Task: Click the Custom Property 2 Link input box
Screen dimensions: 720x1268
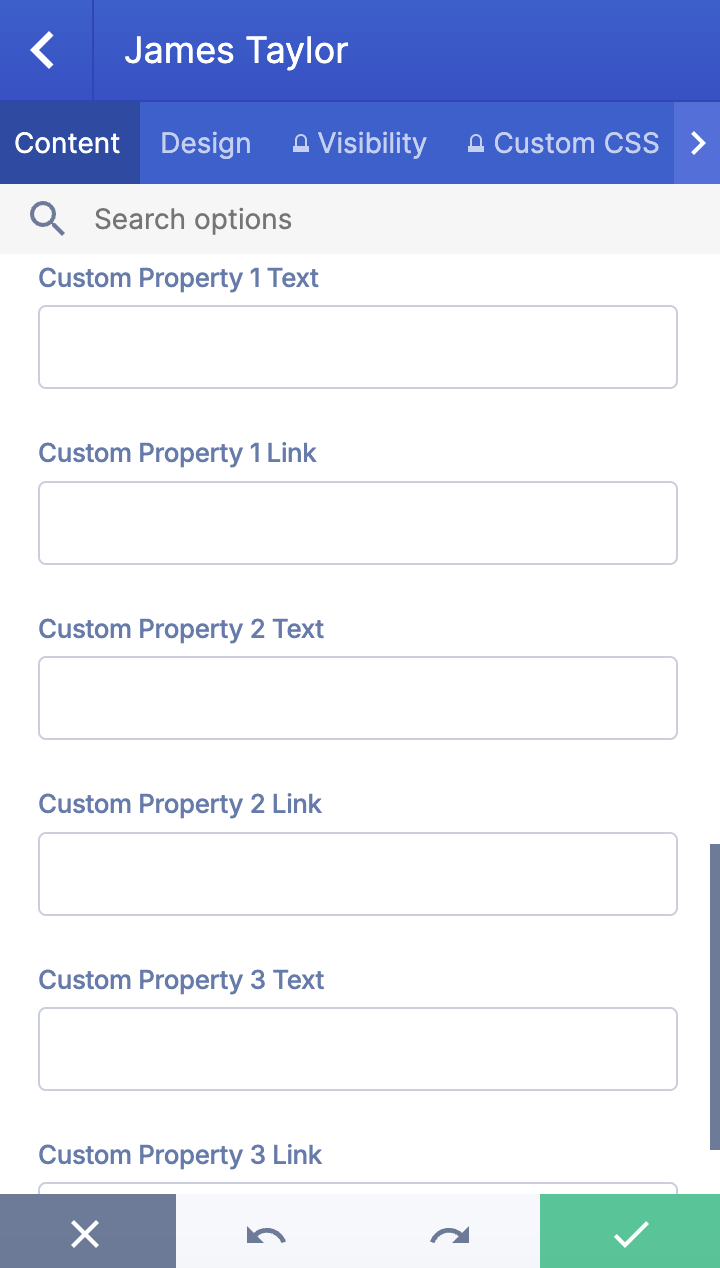Action: tap(357, 873)
